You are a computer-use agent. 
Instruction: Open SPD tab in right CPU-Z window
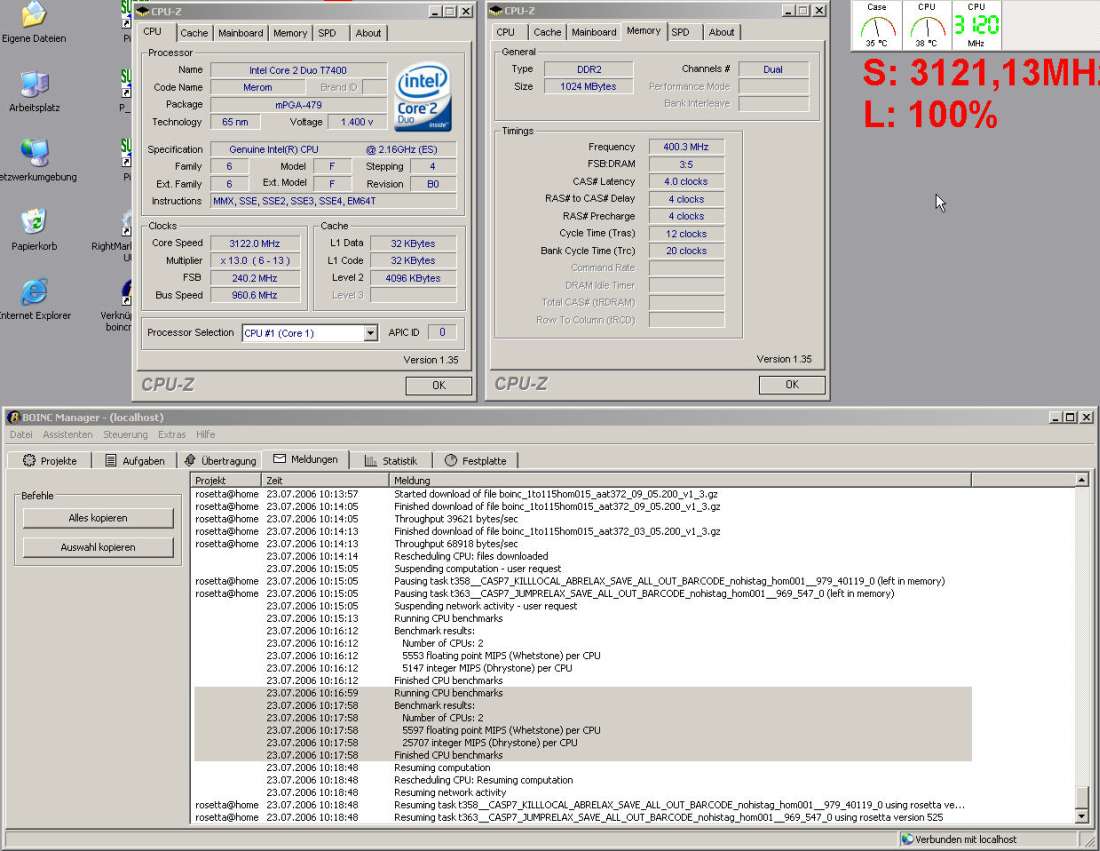[x=680, y=32]
